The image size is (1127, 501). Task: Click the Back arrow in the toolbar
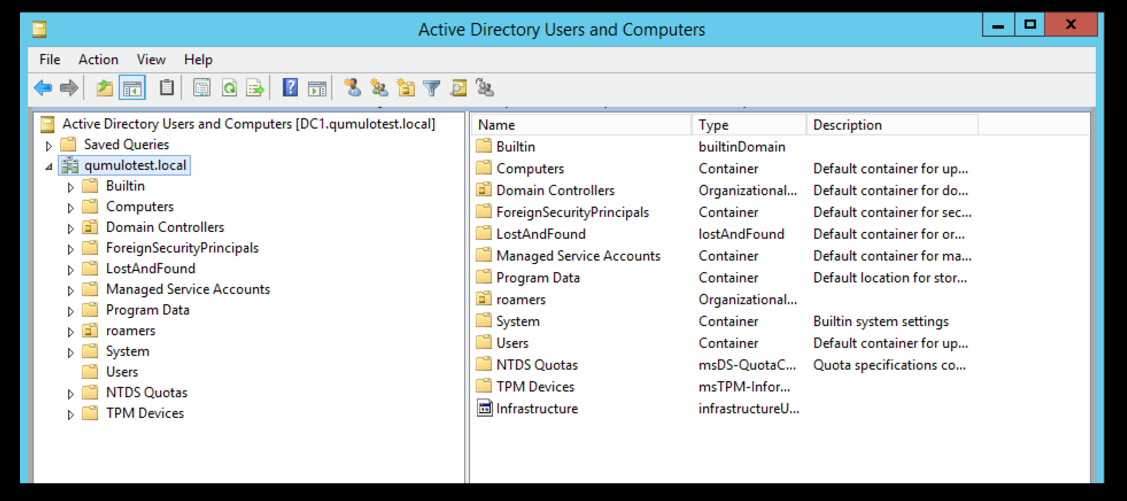point(43,88)
